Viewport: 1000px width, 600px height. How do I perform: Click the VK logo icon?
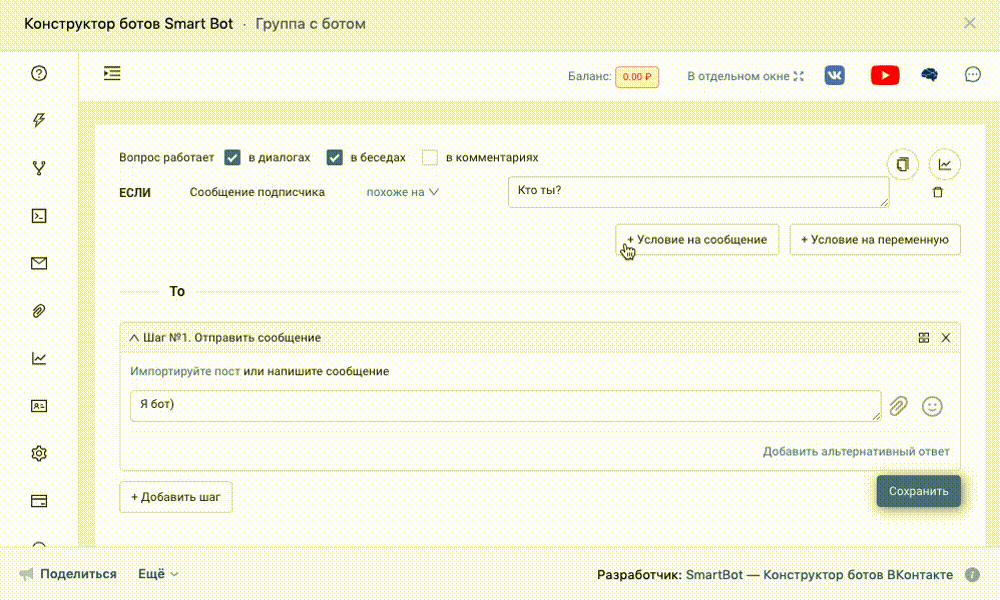(x=834, y=75)
